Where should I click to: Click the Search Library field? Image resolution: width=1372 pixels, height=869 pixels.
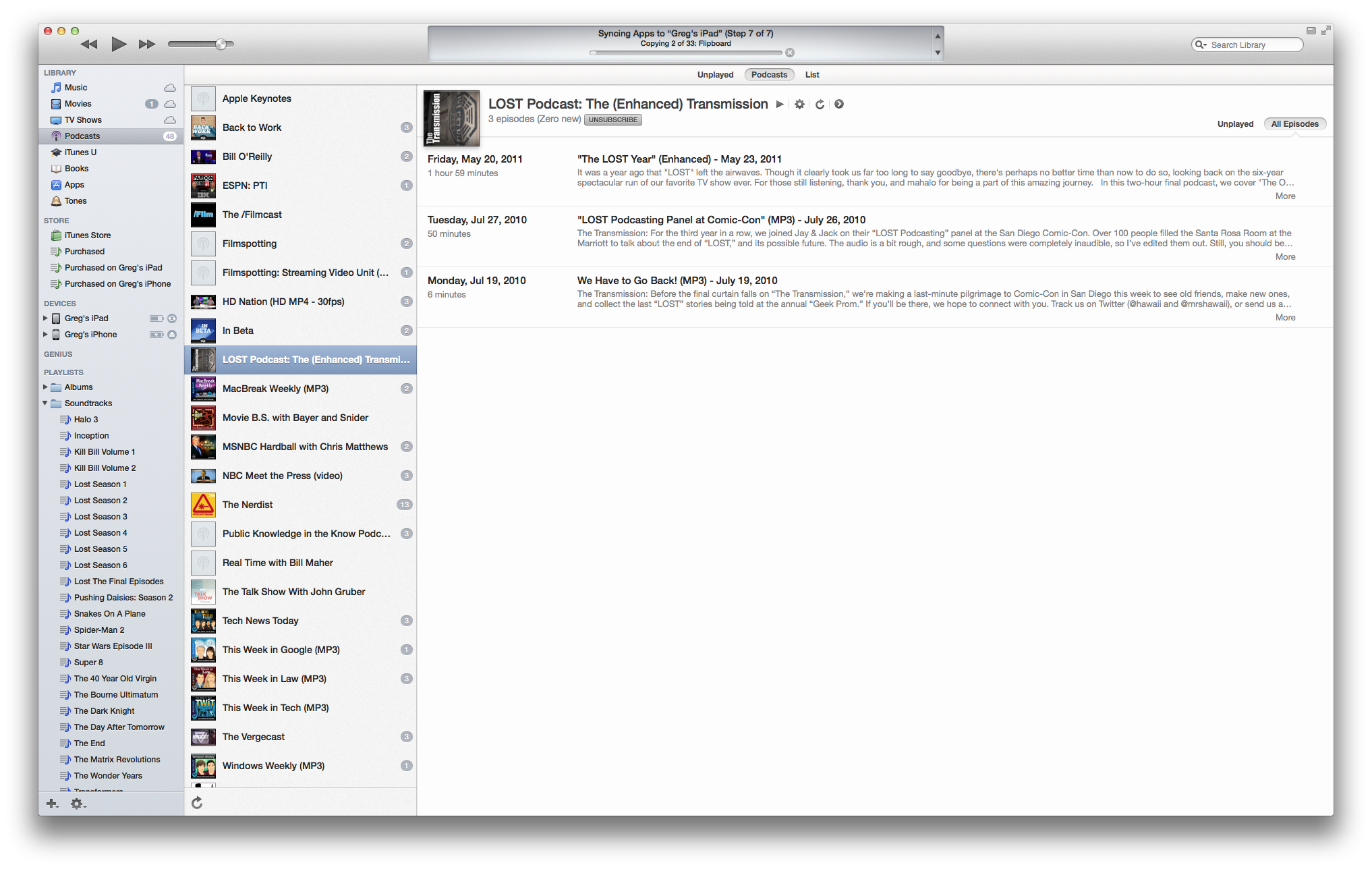coord(1247,45)
